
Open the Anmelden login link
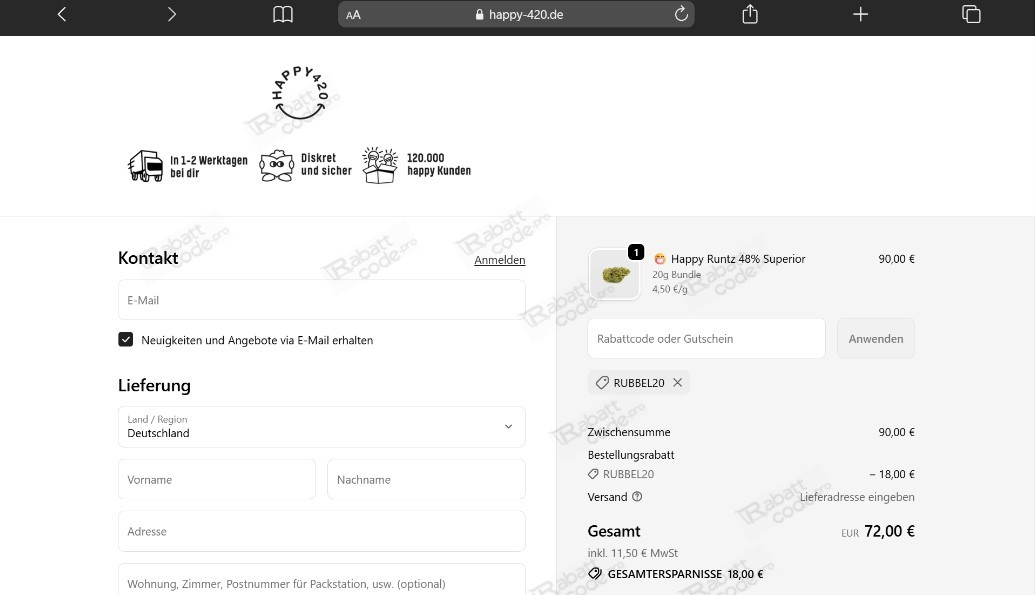500,260
